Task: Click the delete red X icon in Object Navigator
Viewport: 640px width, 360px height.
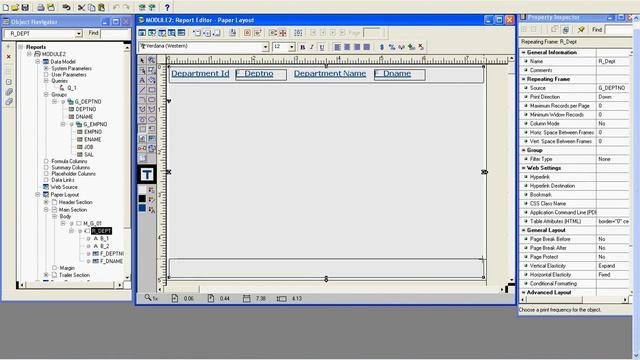Action: pos(9,57)
